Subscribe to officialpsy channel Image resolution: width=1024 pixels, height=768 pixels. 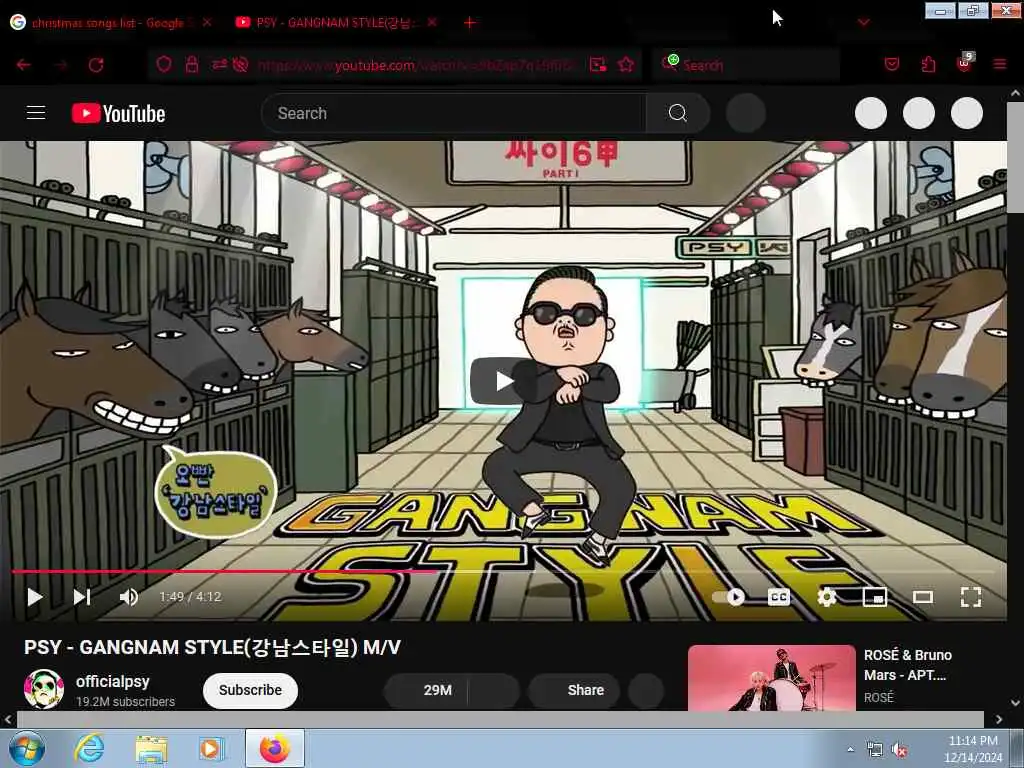(250, 690)
